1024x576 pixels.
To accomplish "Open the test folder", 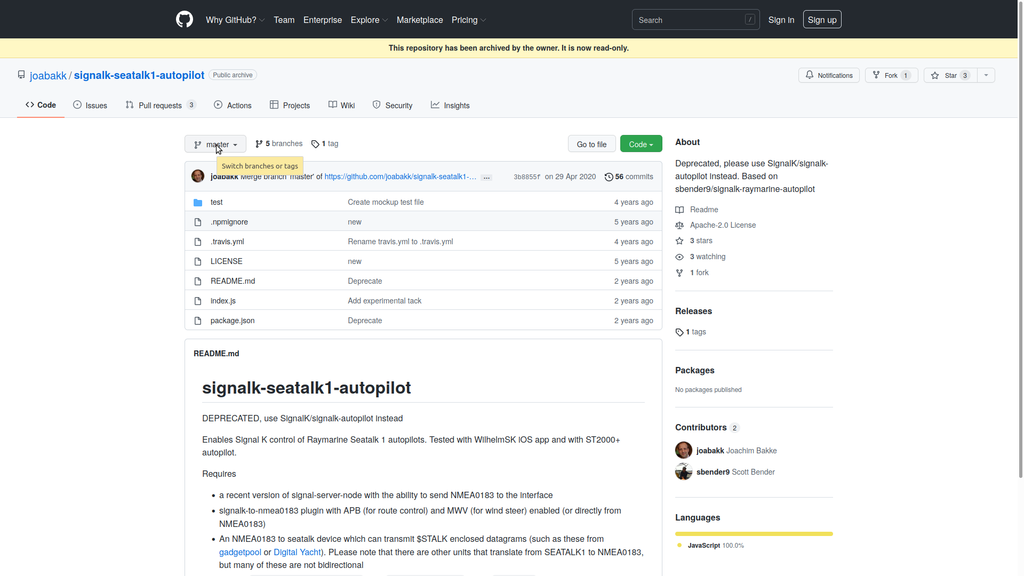I will 216,202.
